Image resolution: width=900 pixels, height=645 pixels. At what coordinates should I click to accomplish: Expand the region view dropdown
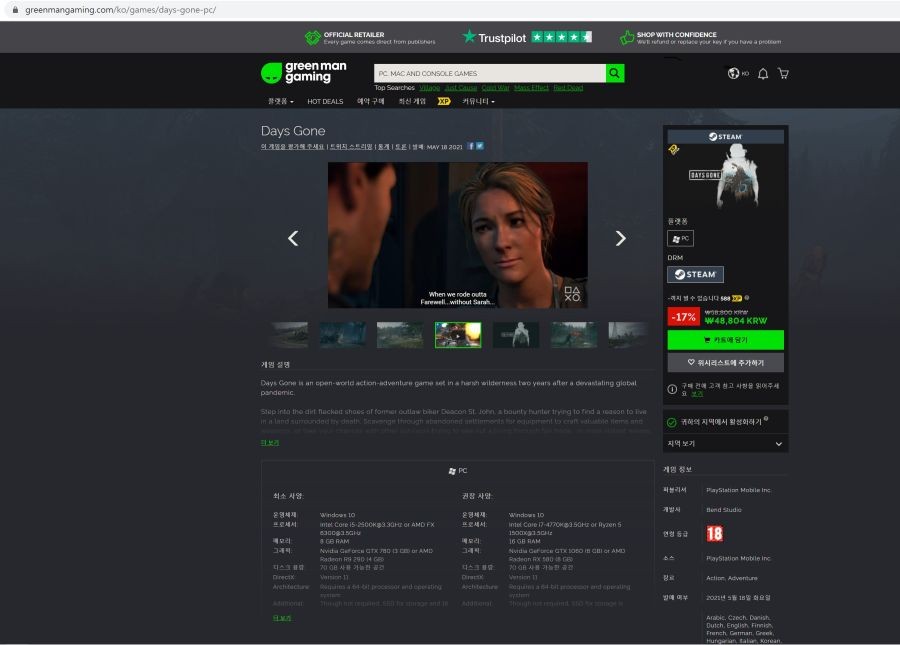click(726, 444)
